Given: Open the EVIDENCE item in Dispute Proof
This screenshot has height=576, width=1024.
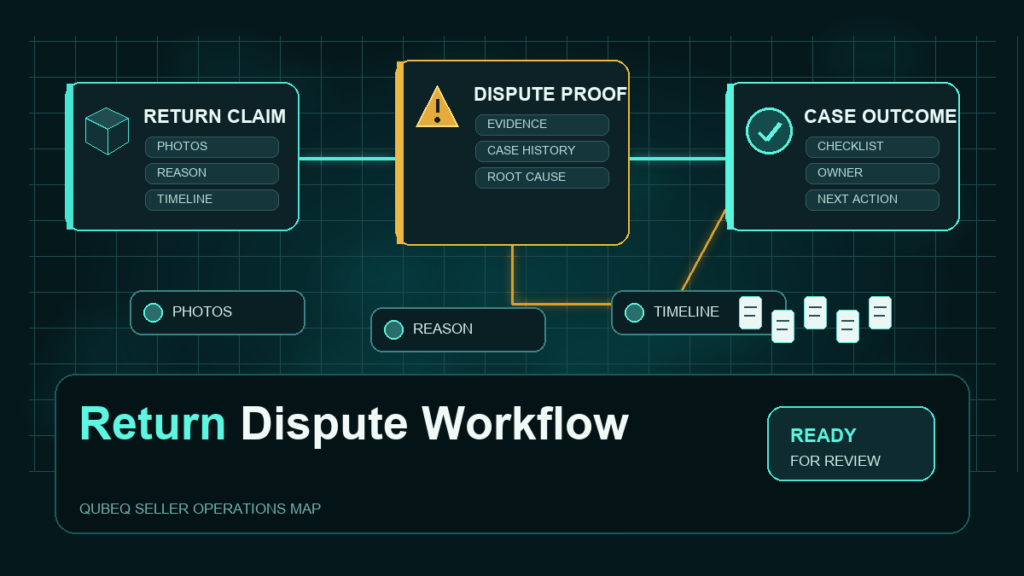Looking at the screenshot, I should [542, 124].
